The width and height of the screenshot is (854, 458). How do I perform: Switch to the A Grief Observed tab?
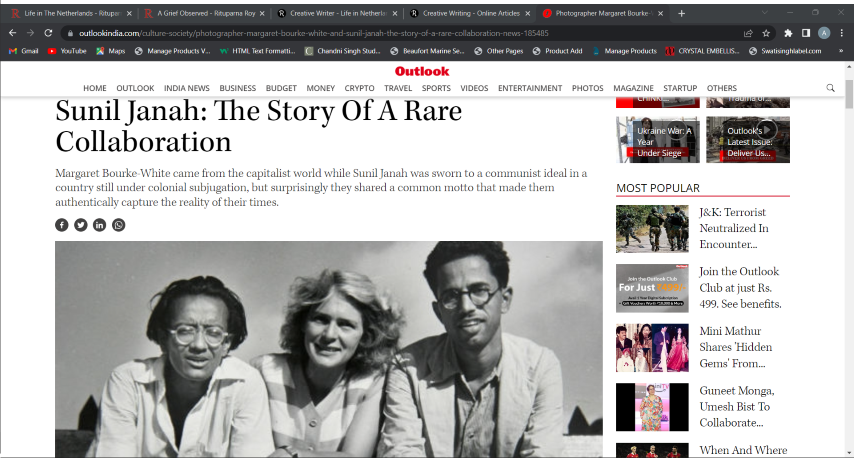pyautogui.click(x=202, y=14)
